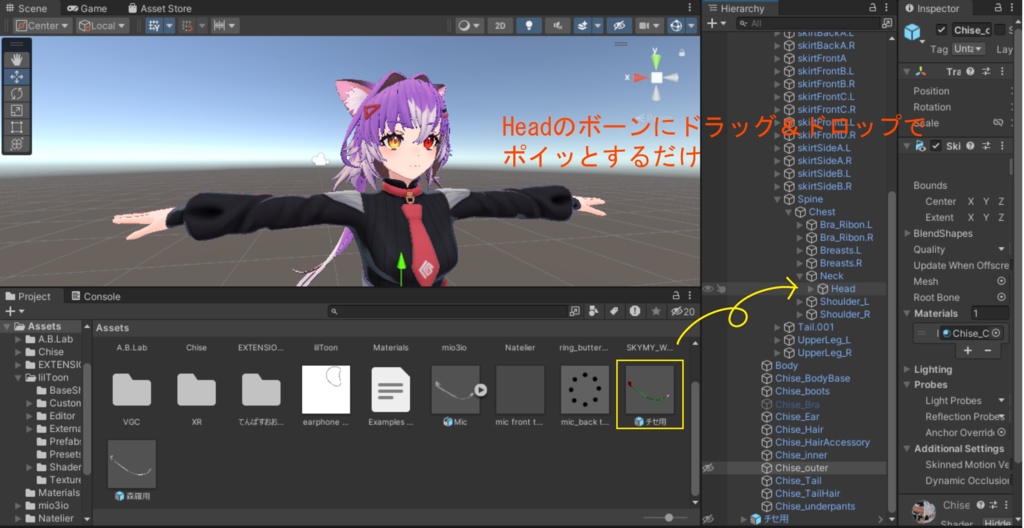This screenshot has height=528, width=1024.
Task: Select the Scale tool
Action: tap(17, 110)
